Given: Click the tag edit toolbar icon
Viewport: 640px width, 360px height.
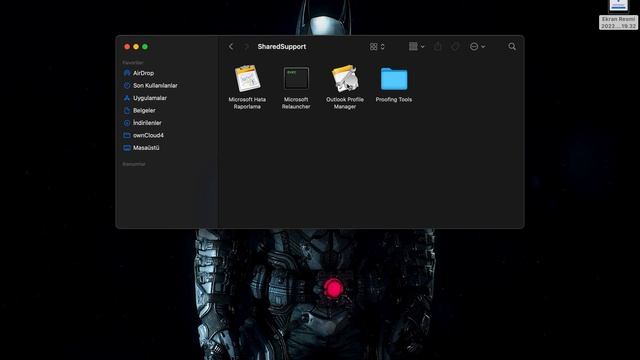Looking at the screenshot, I should click(x=456, y=47).
